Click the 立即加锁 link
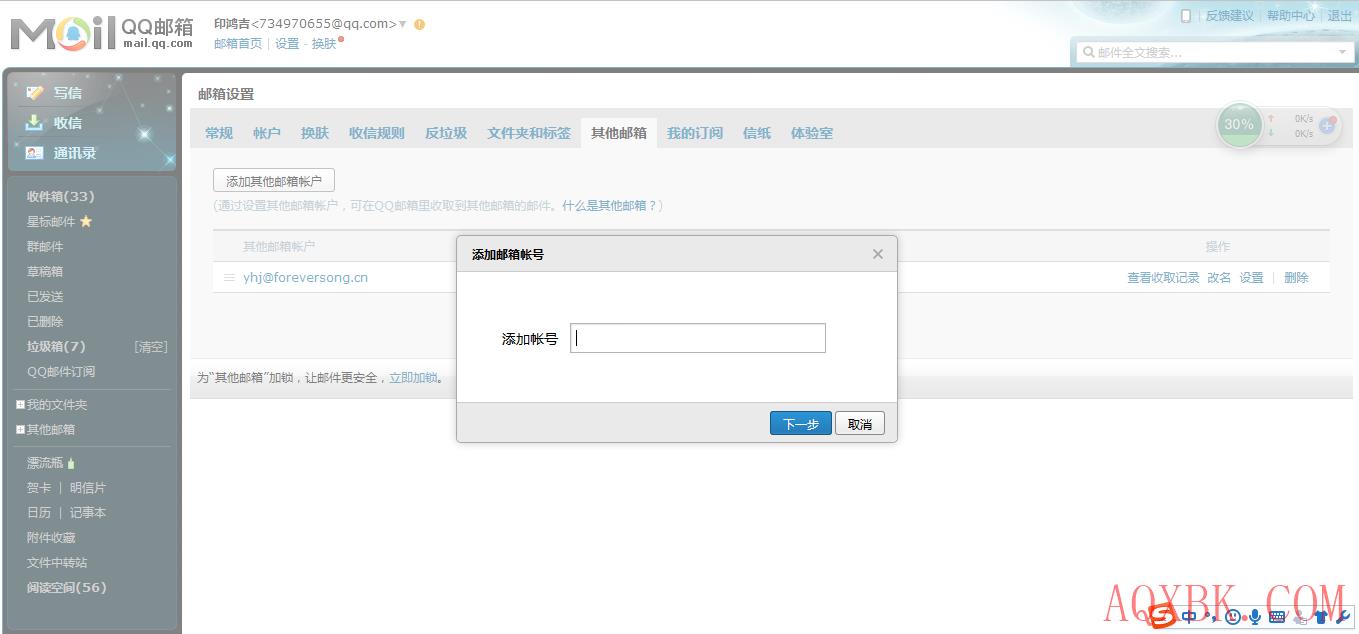This screenshot has width=1359, height=634. 413,378
